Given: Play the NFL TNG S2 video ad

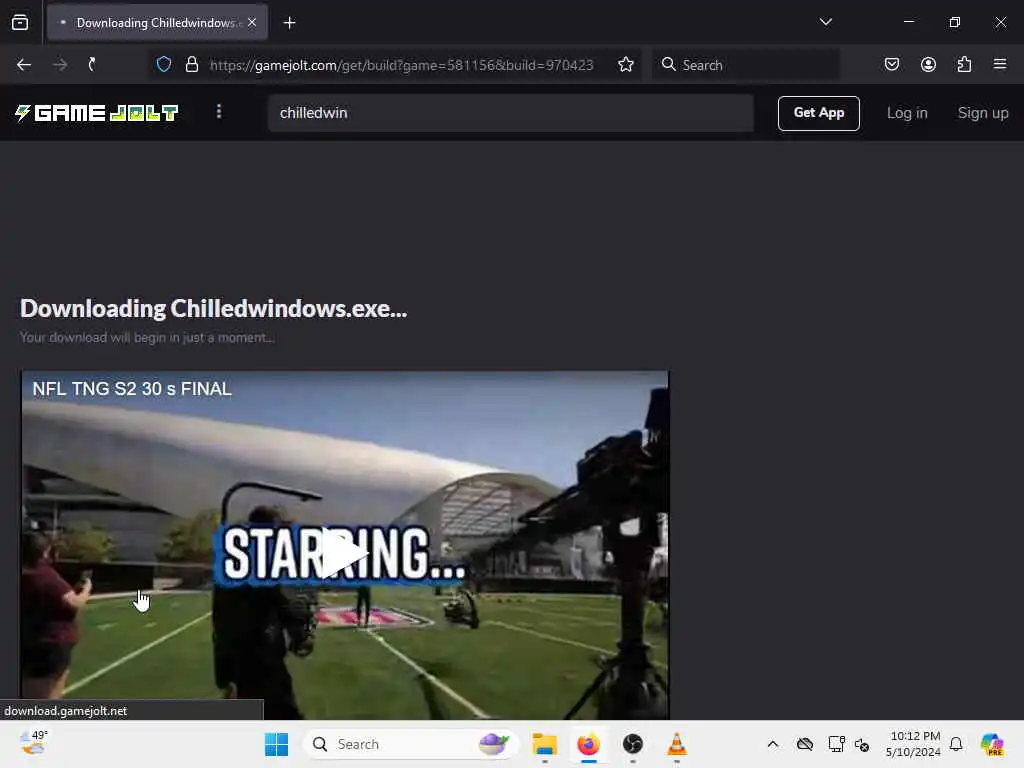Looking at the screenshot, I should (343, 554).
